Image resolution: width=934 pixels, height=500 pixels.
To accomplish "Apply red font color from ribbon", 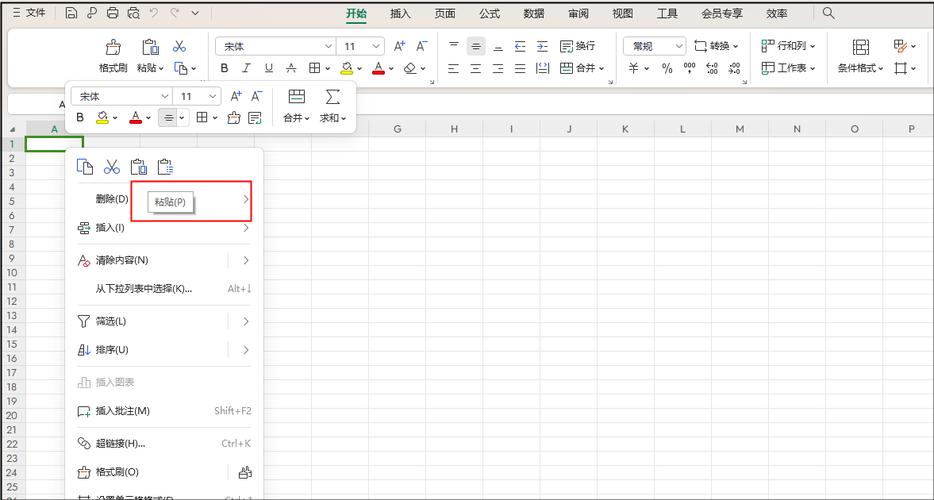I will pos(378,69).
